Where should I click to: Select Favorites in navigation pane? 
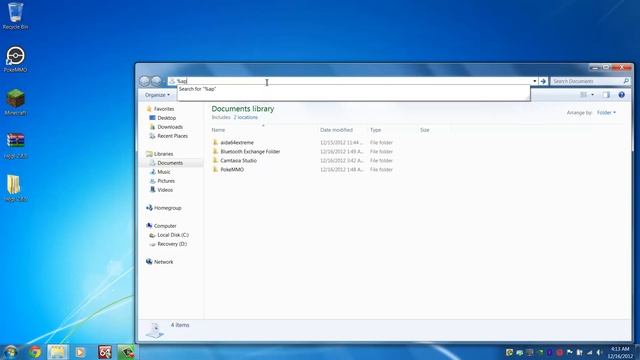click(x=164, y=109)
